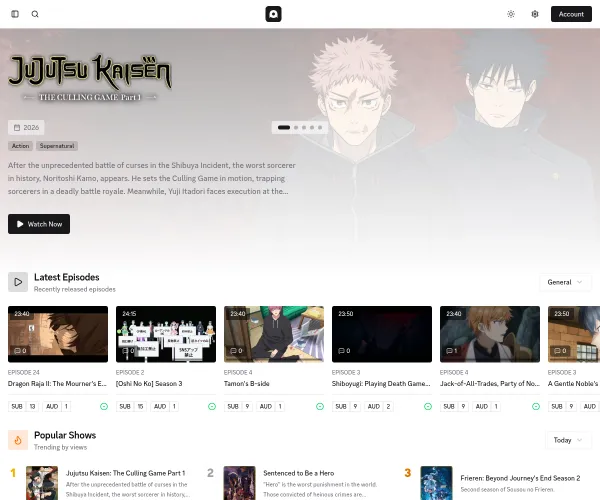Screen dimensions: 600x500
Task: Click Frieren: Beyond Journey's End Season 2 title
Action: coord(520,478)
